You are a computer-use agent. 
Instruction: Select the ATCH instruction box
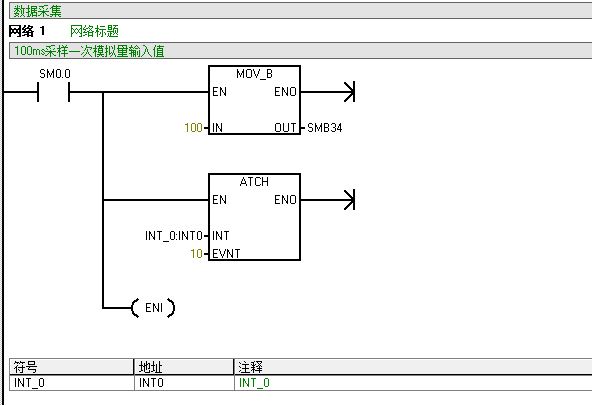(254, 217)
